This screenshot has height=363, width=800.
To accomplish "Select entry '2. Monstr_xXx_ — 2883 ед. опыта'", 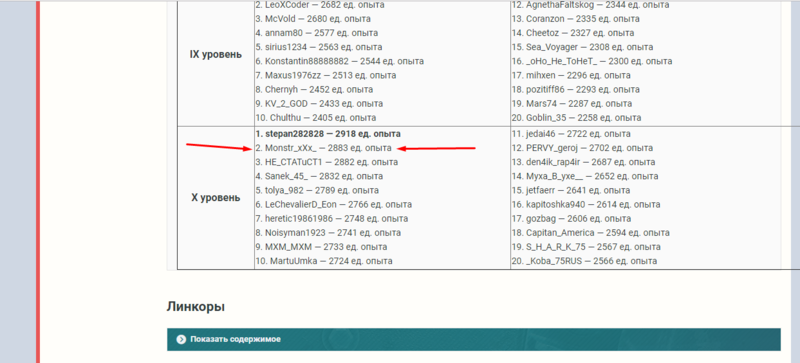I will coord(323,148).
